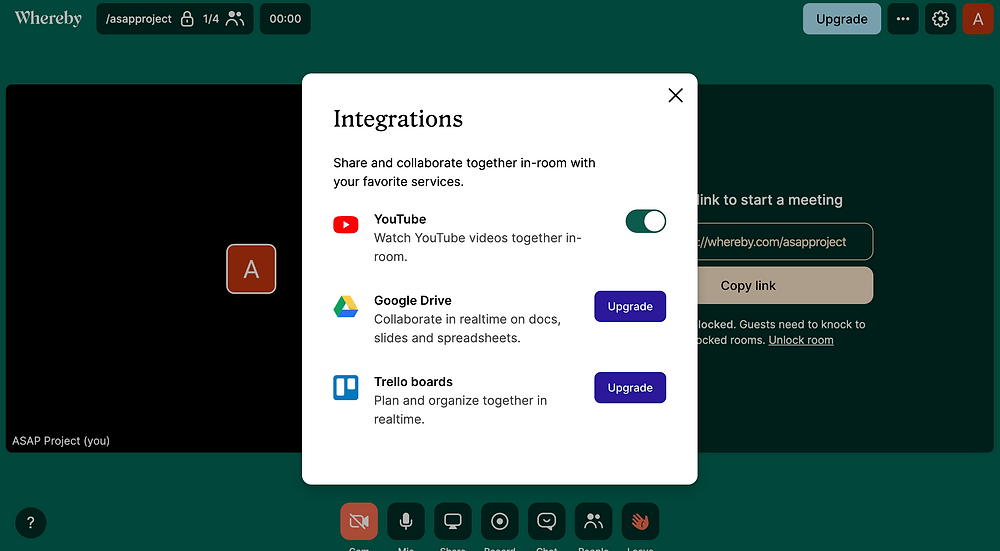The height and width of the screenshot is (551, 1000).
Task: Click the Google Drive title text
Action: [413, 300]
